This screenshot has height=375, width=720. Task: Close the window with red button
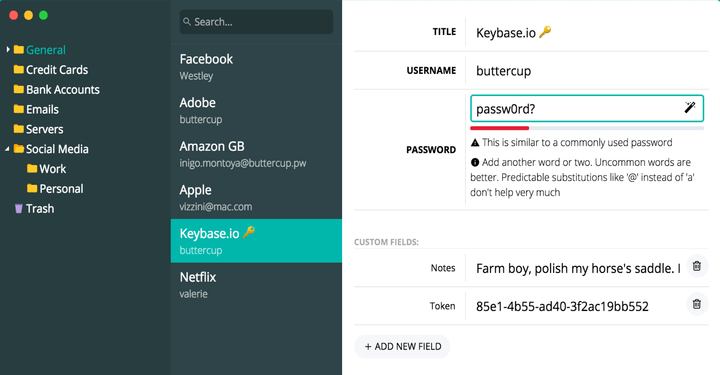coord(14,15)
